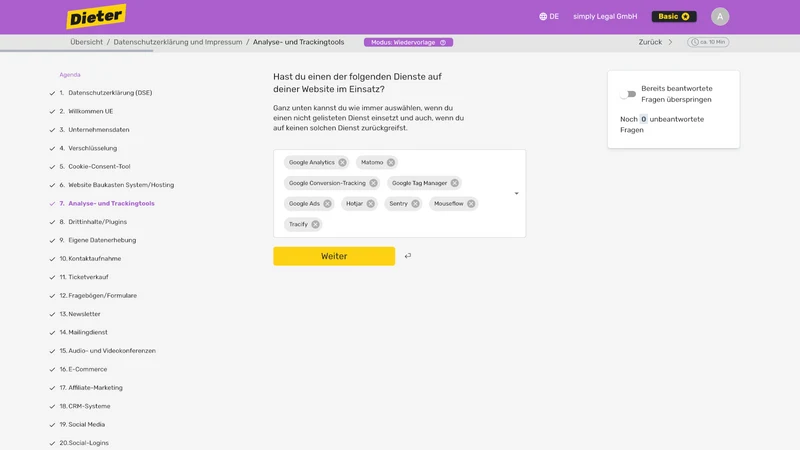
Task: Open agenda item 4 Verschlüsselung
Action: [88, 148]
